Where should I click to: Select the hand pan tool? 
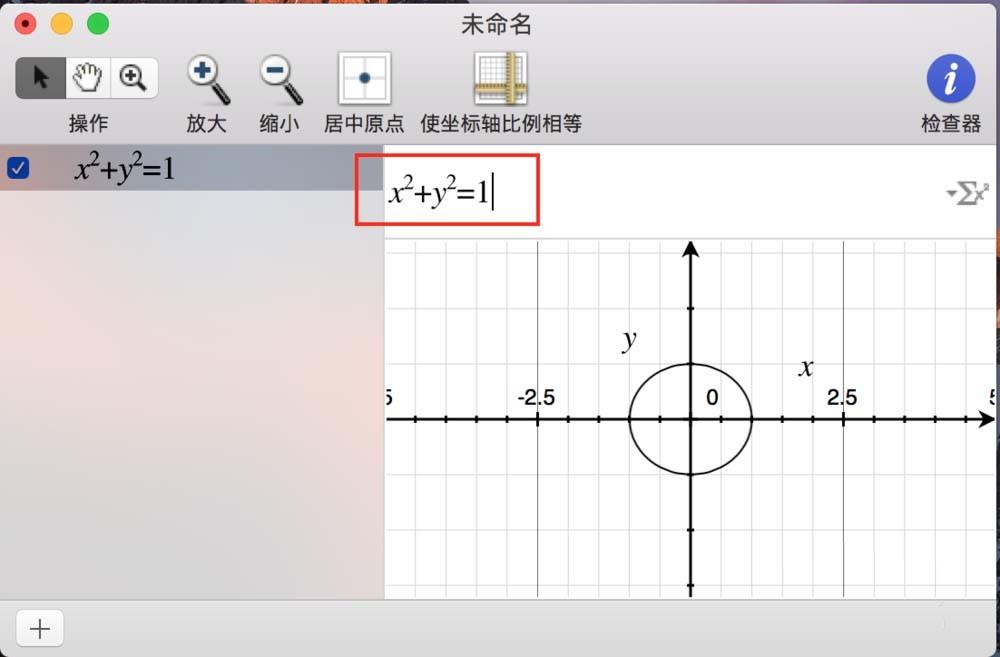[x=88, y=77]
